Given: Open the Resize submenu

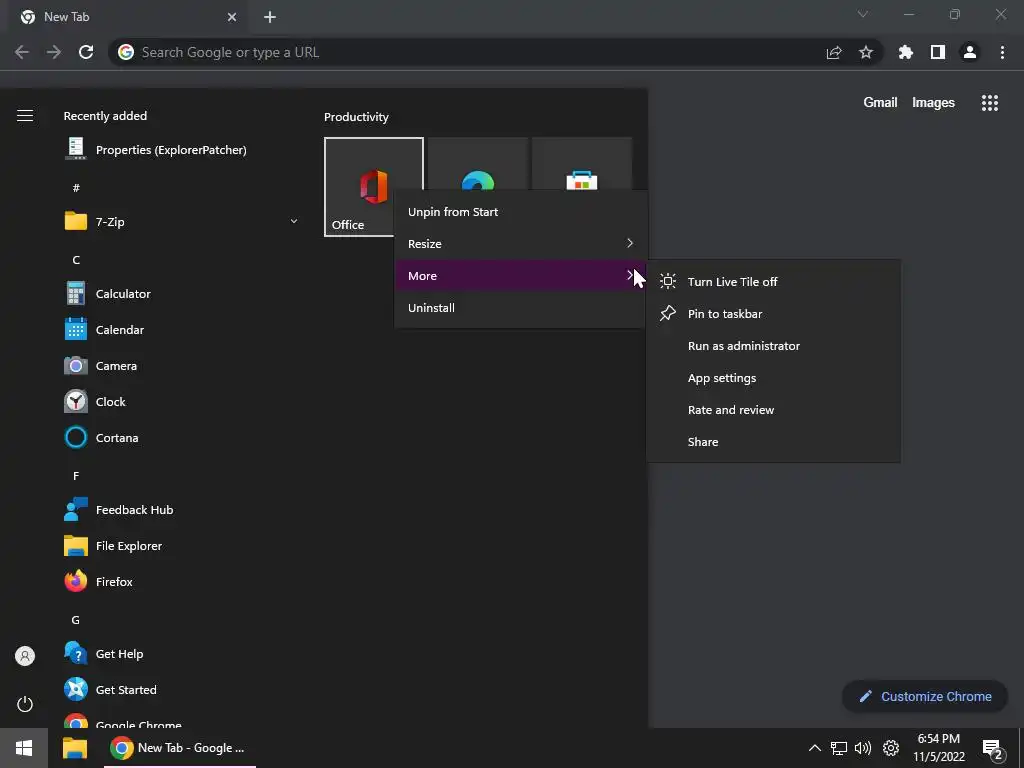Looking at the screenshot, I should point(520,244).
